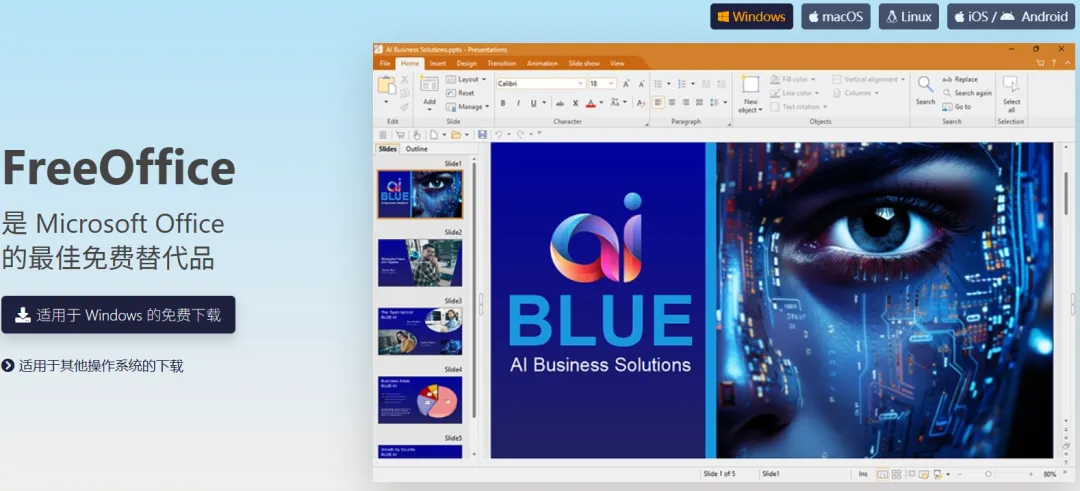Click the Windows free download button
Image resolution: width=1080 pixels, height=491 pixels.
(x=118, y=315)
